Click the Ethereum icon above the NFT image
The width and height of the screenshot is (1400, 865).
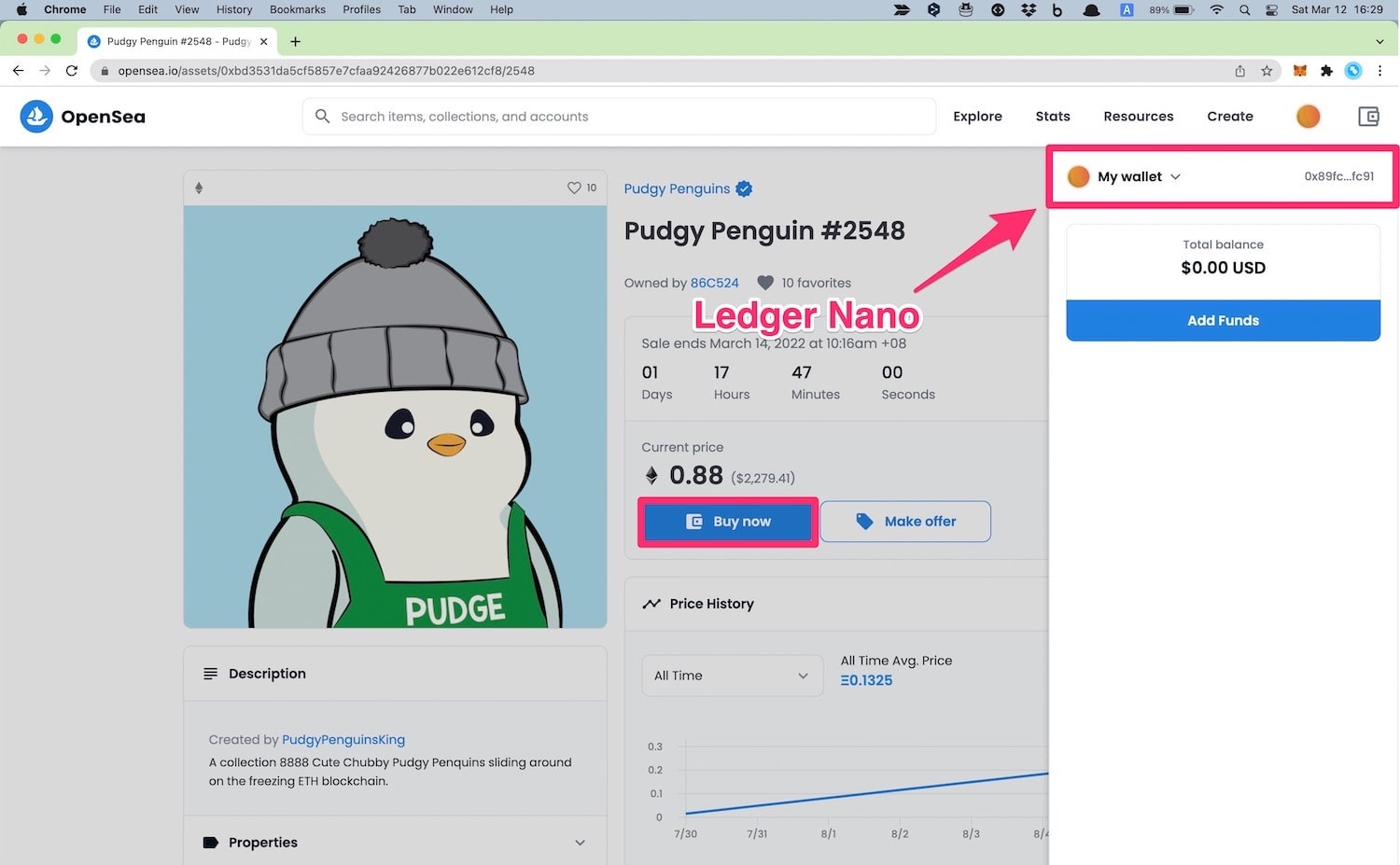click(199, 188)
